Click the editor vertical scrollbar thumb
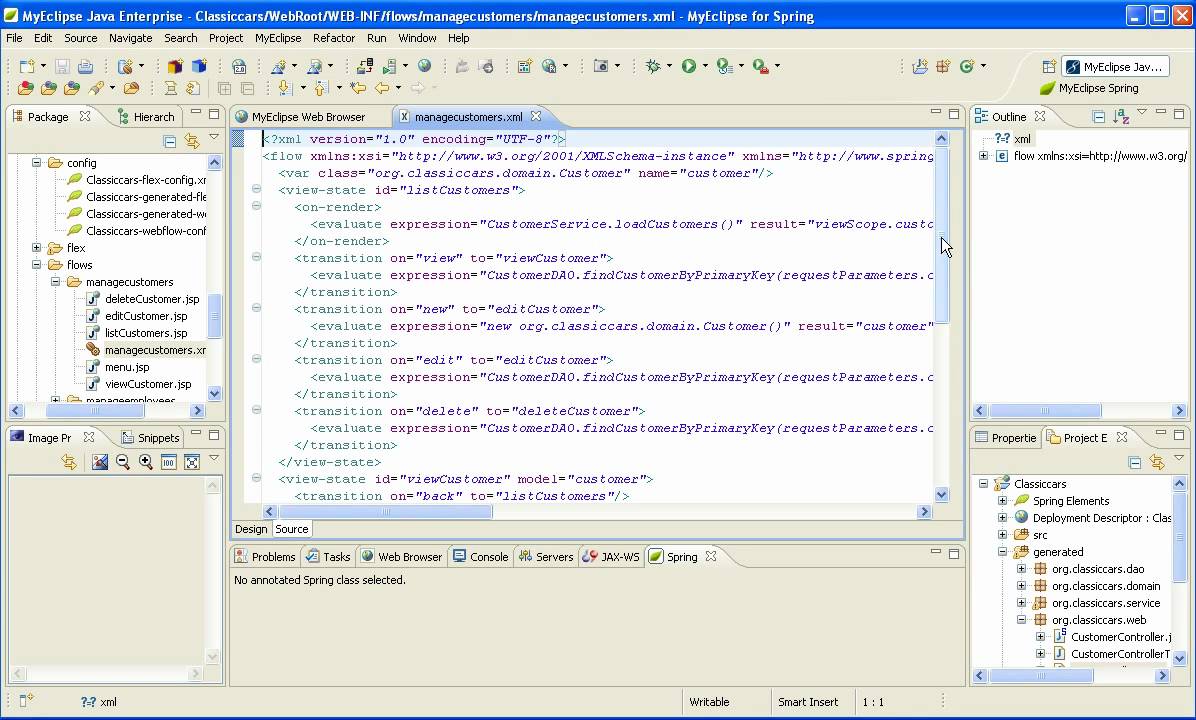This screenshot has width=1196, height=720. (x=942, y=233)
